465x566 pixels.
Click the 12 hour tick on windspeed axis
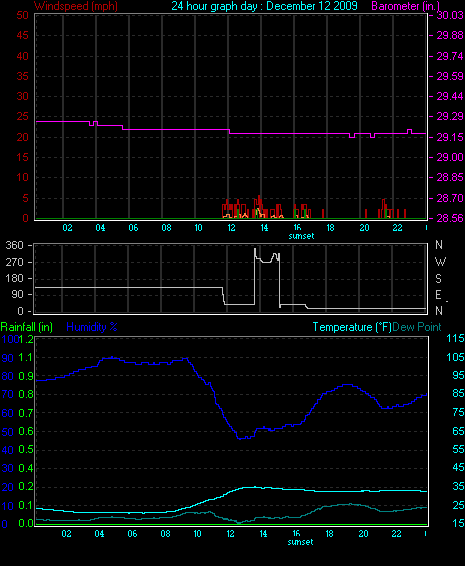(x=231, y=228)
